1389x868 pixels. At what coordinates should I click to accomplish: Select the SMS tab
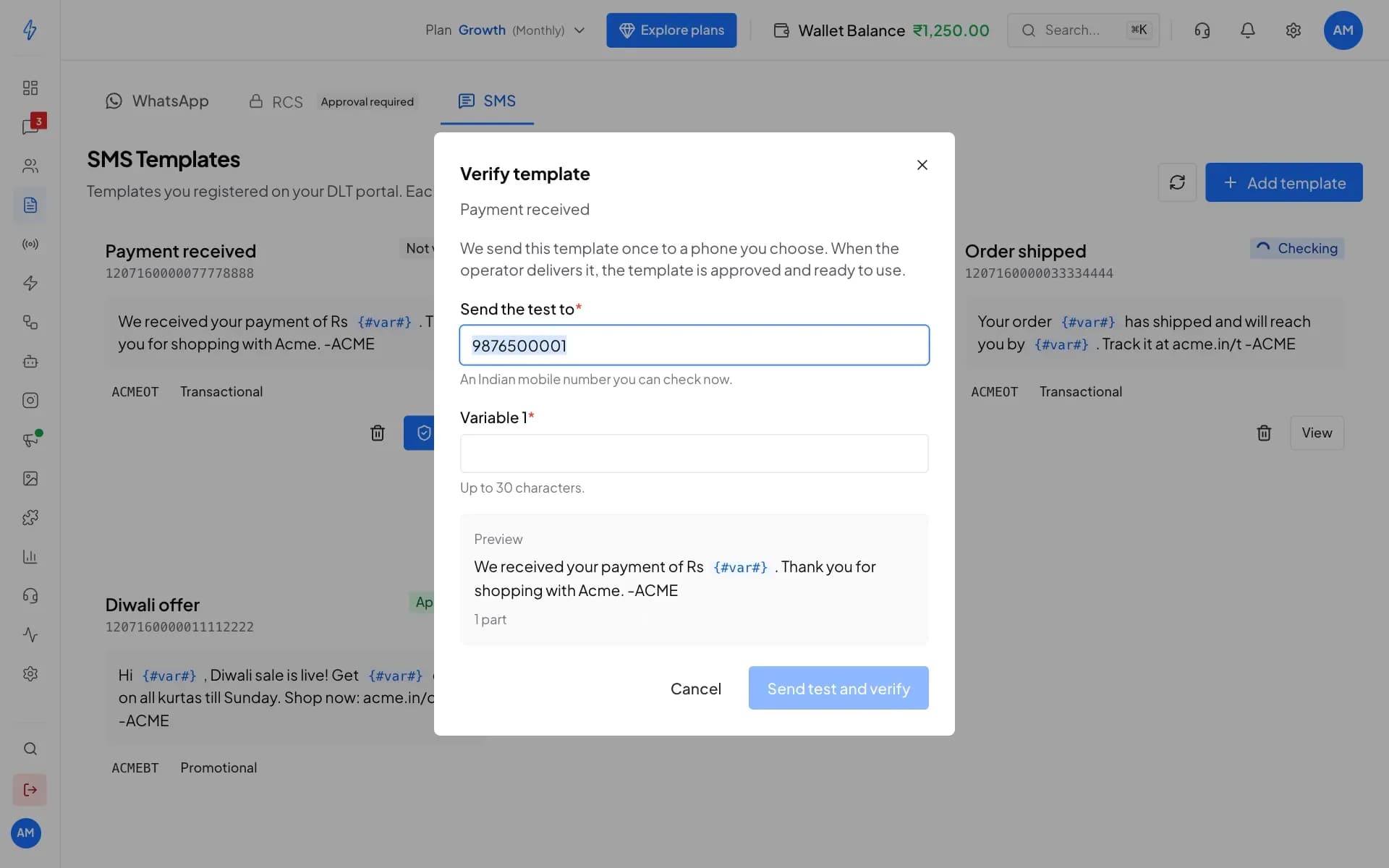[487, 101]
